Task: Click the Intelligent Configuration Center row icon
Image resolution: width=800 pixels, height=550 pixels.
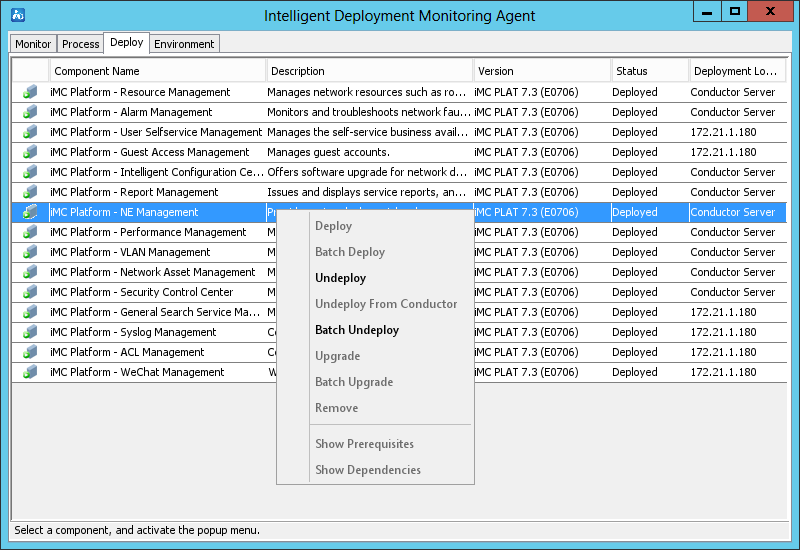Action: click(30, 172)
